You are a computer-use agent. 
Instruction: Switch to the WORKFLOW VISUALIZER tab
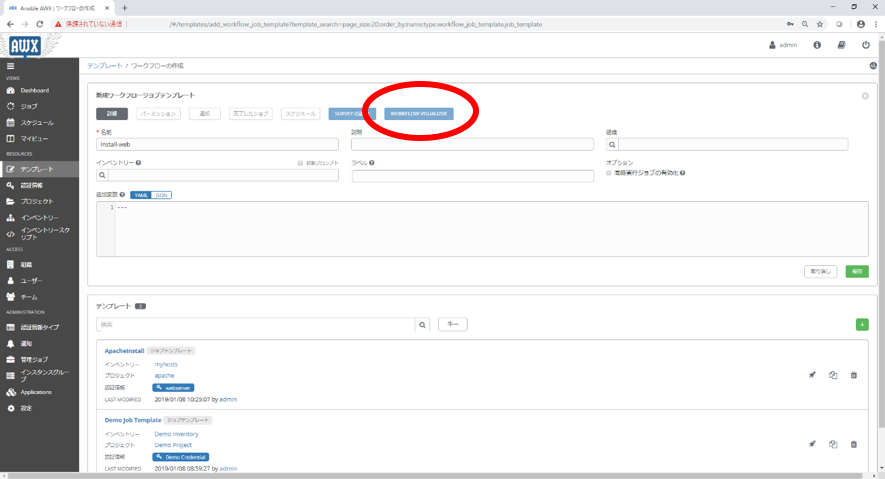[418, 114]
